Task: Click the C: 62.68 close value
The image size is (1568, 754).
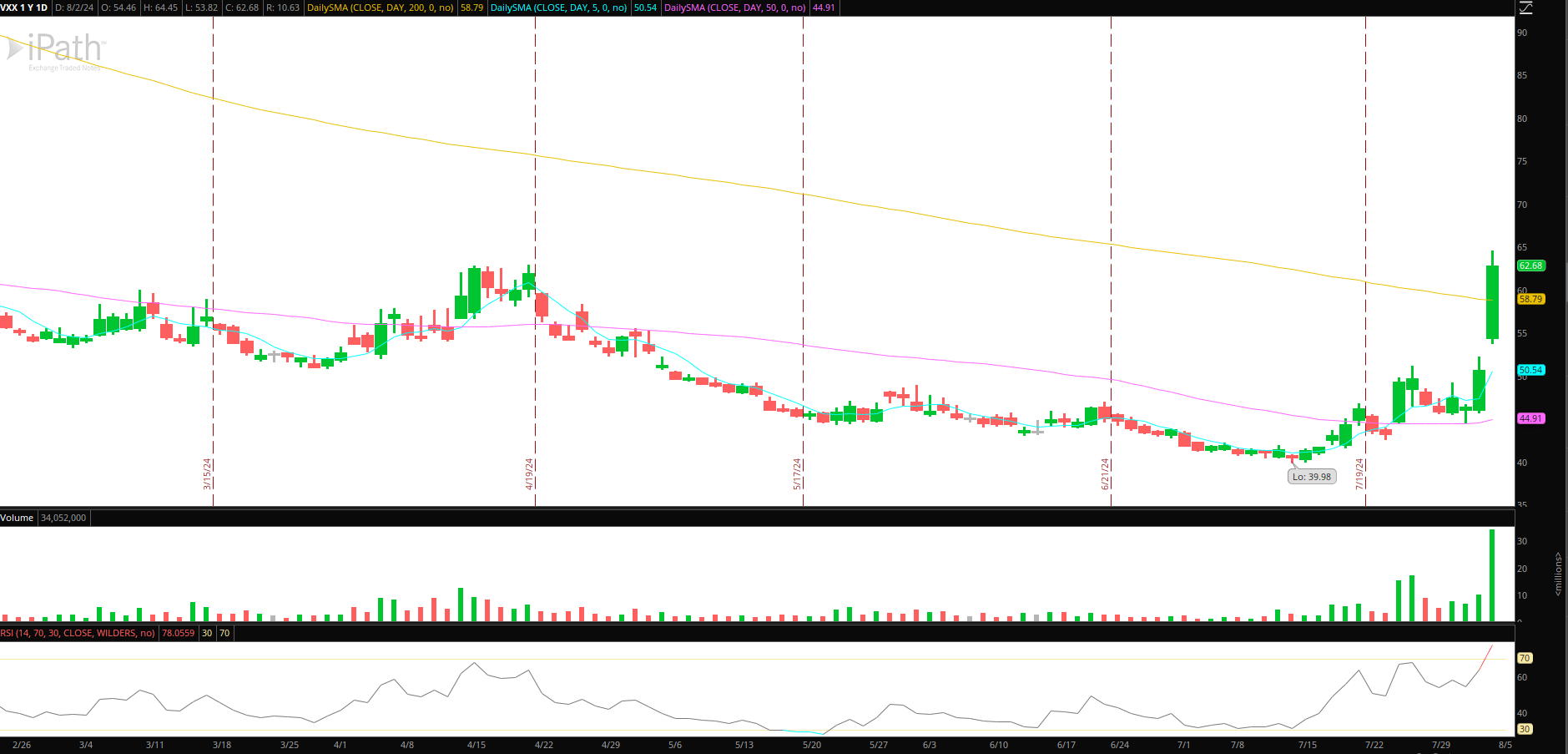Action: tap(242, 8)
